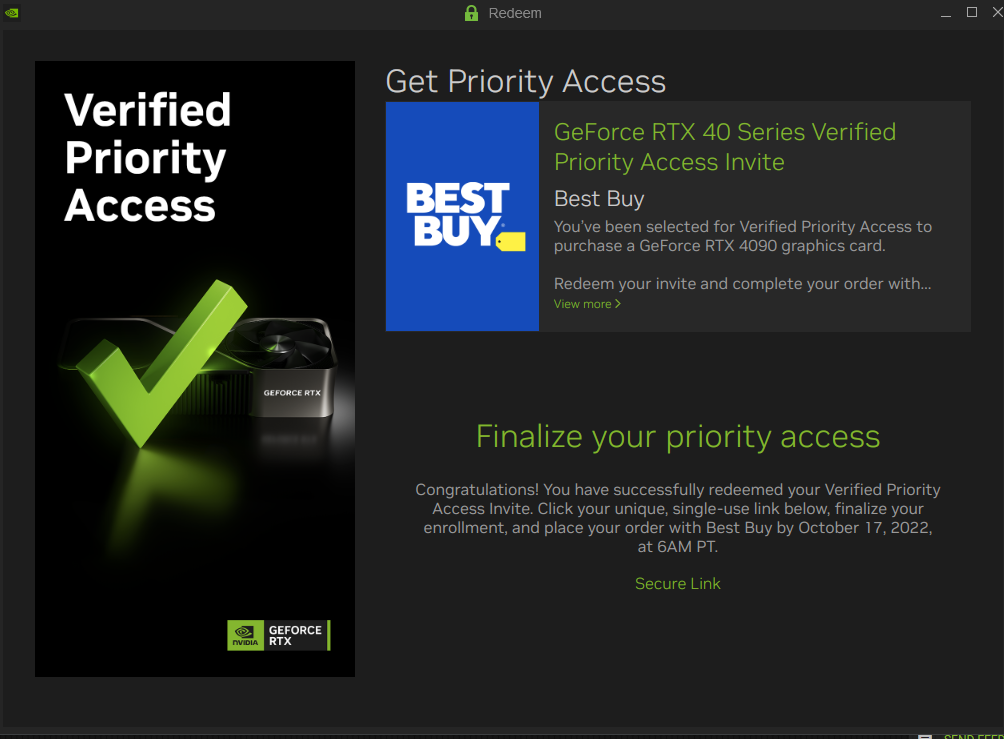Click the Get Priority Access heading
The image size is (1004, 739).
526,81
